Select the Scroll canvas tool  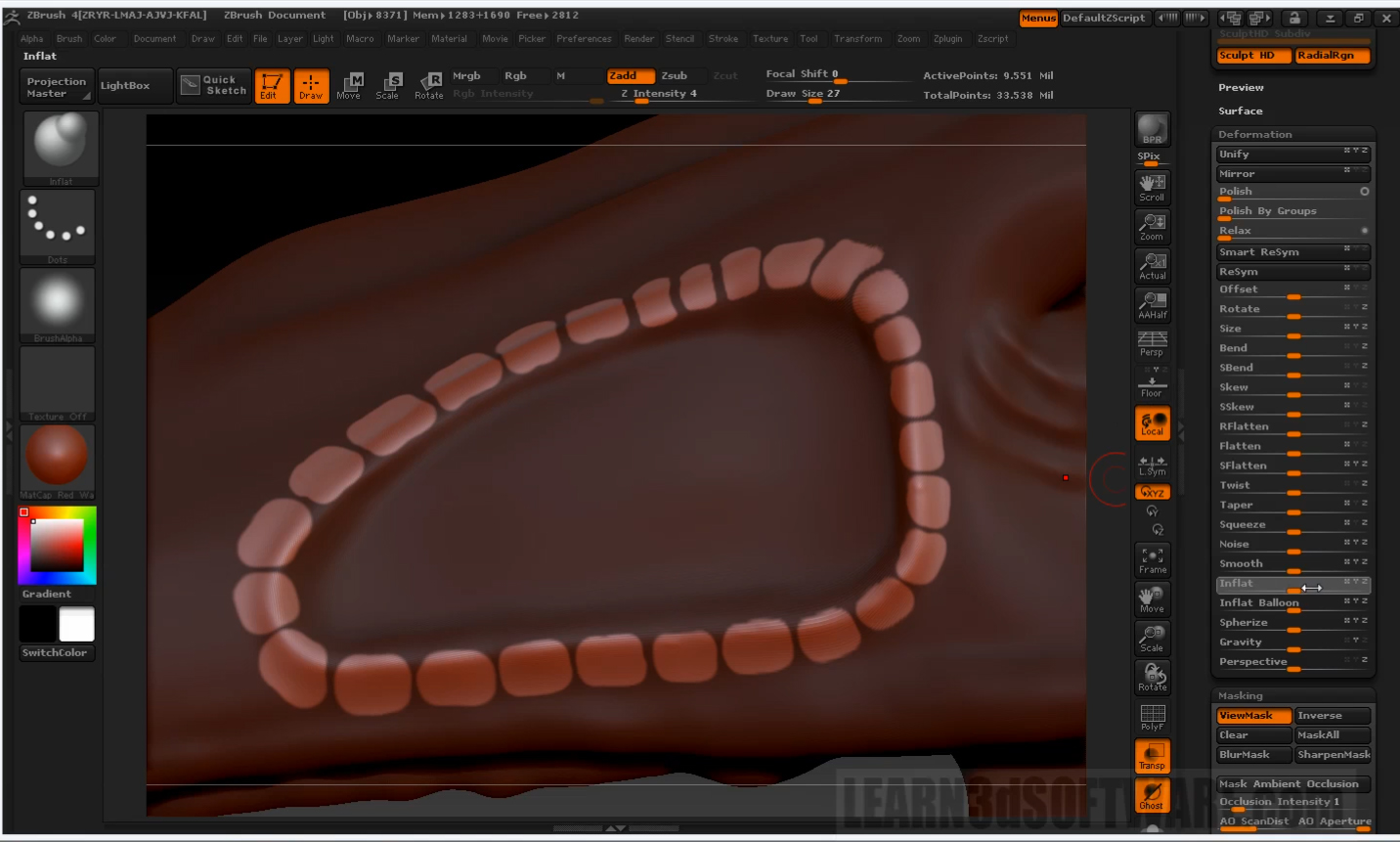pos(1152,187)
